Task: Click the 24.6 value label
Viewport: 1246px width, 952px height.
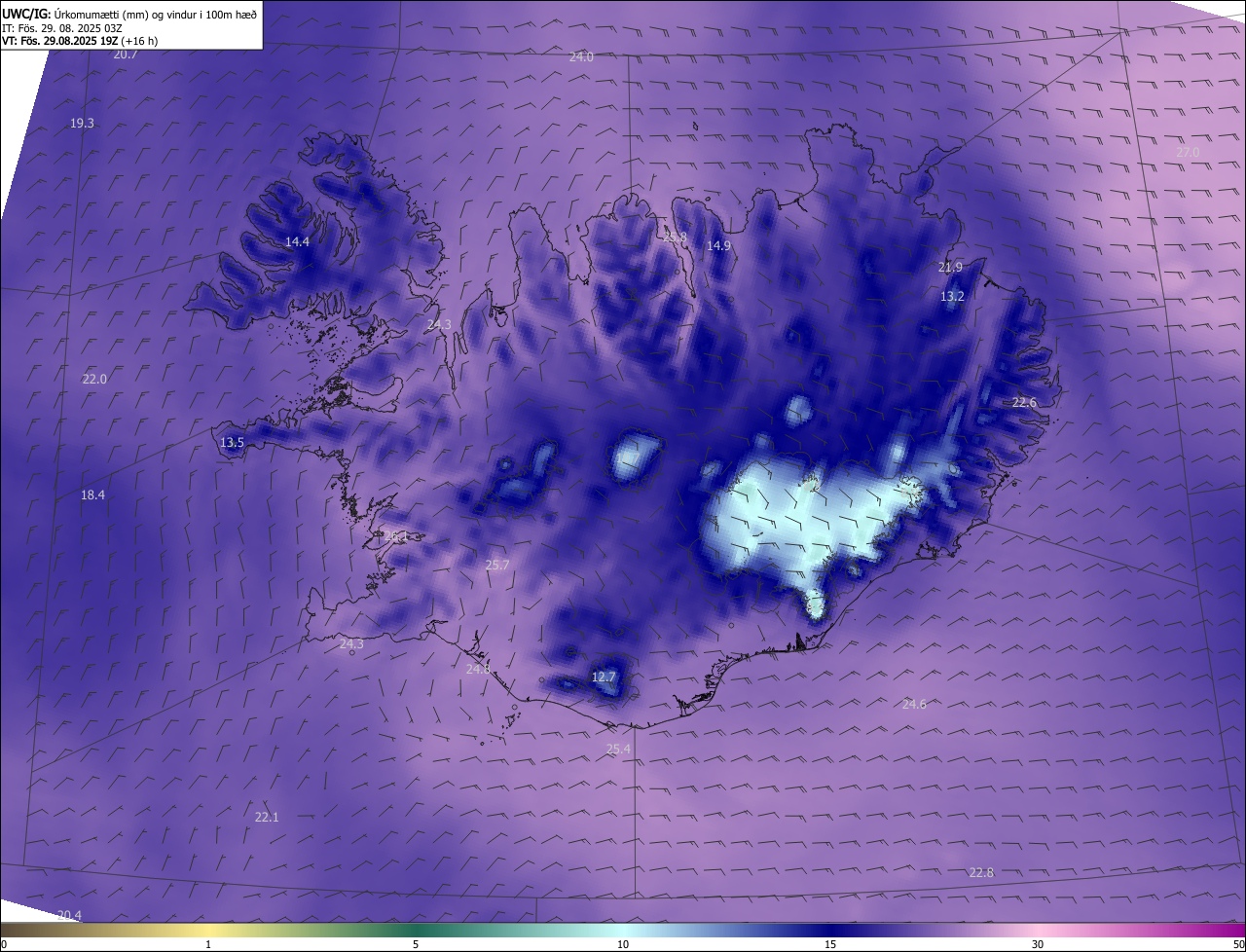Action: pyautogui.click(x=914, y=705)
